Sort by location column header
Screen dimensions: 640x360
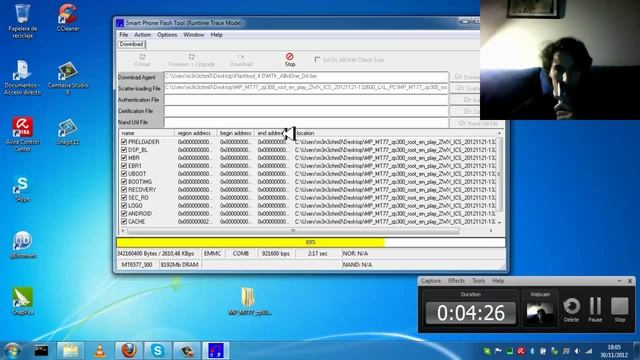(394, 133)
